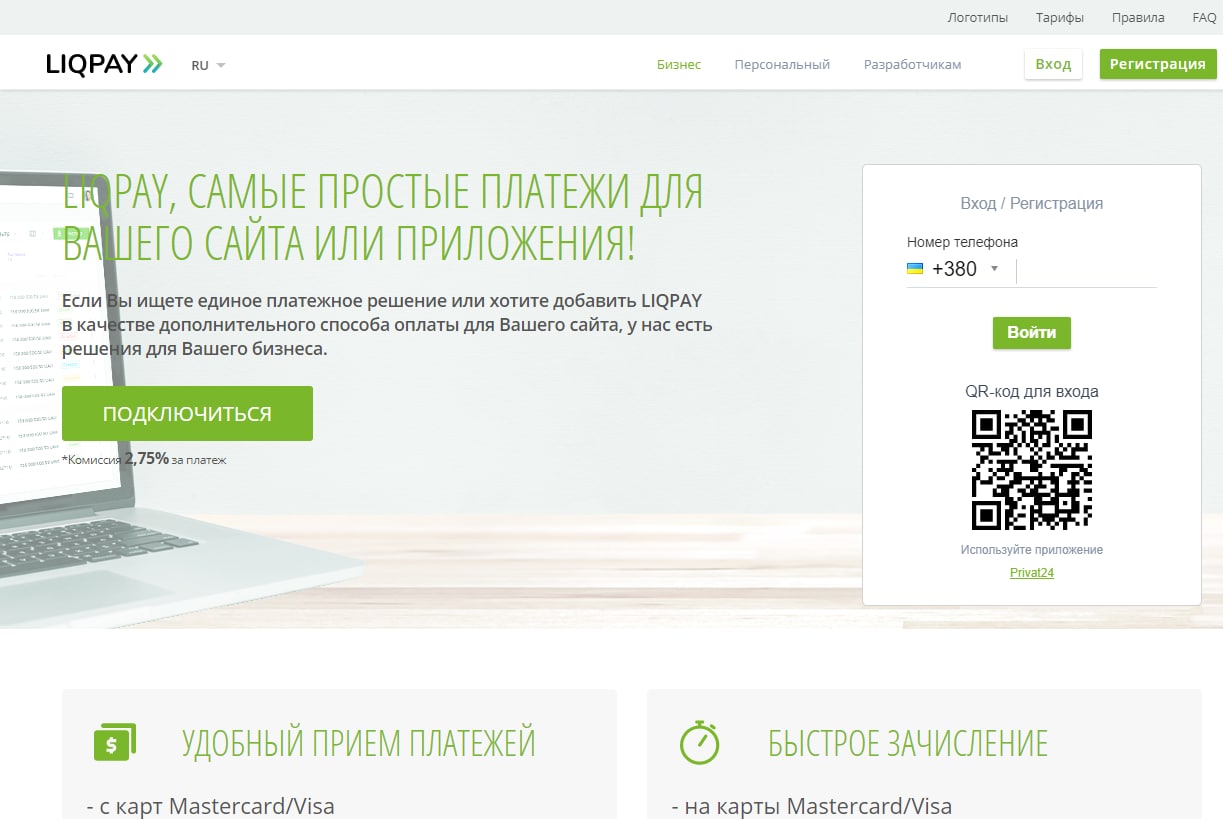
Task: Select the Бизнес tab
Action: click(679, 64)
